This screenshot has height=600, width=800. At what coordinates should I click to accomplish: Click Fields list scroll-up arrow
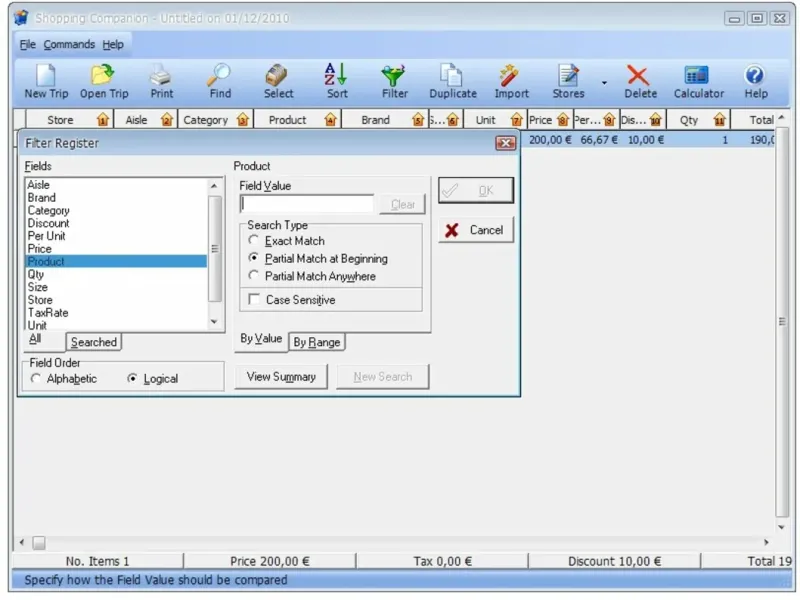click(x=214, y=186)
